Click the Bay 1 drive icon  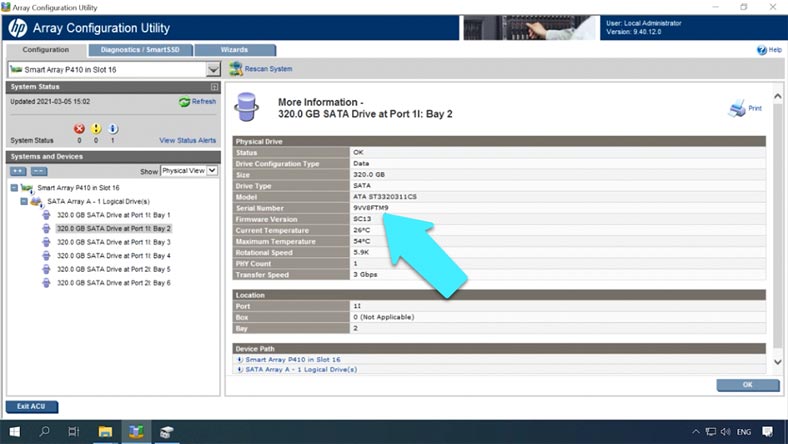[46, 215]
